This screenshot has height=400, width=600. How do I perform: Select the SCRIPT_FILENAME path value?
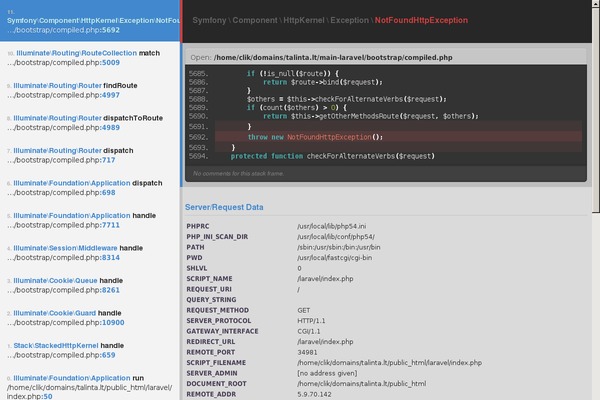click(390, 363)
